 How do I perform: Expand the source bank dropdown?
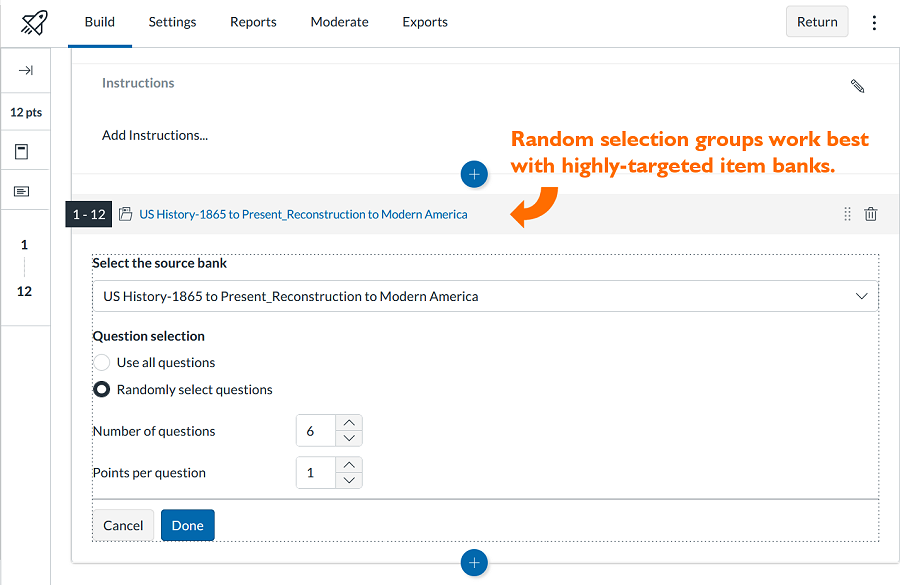485,296
